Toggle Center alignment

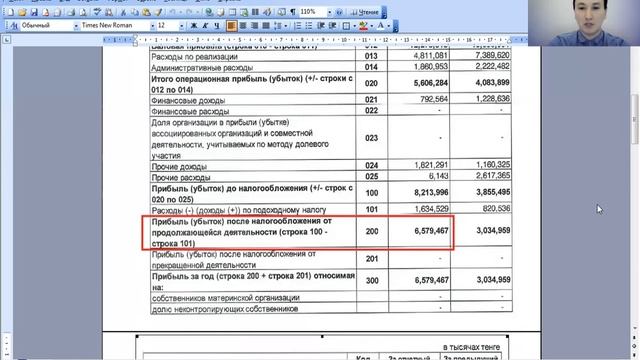click(x=243, y=26)
